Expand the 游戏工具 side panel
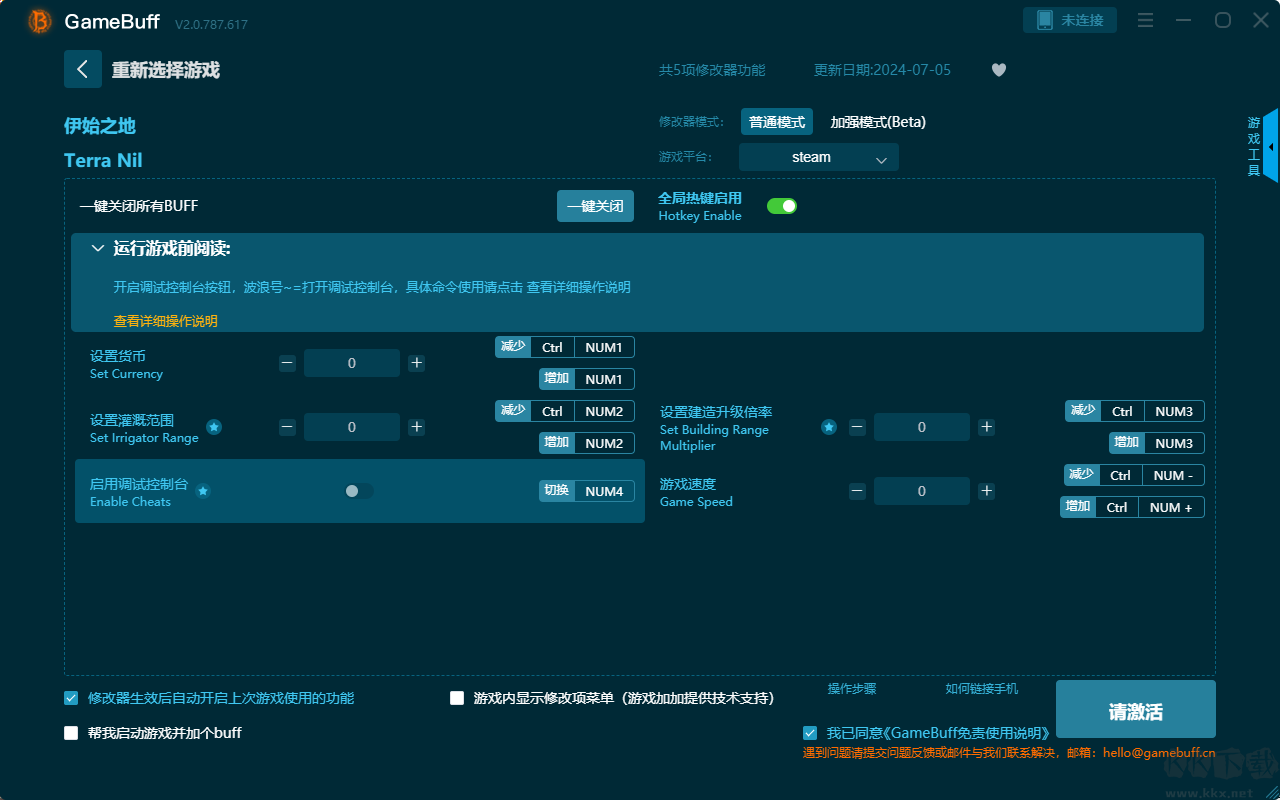This screenshot has height=800, width=1280. pos(1269,146)
